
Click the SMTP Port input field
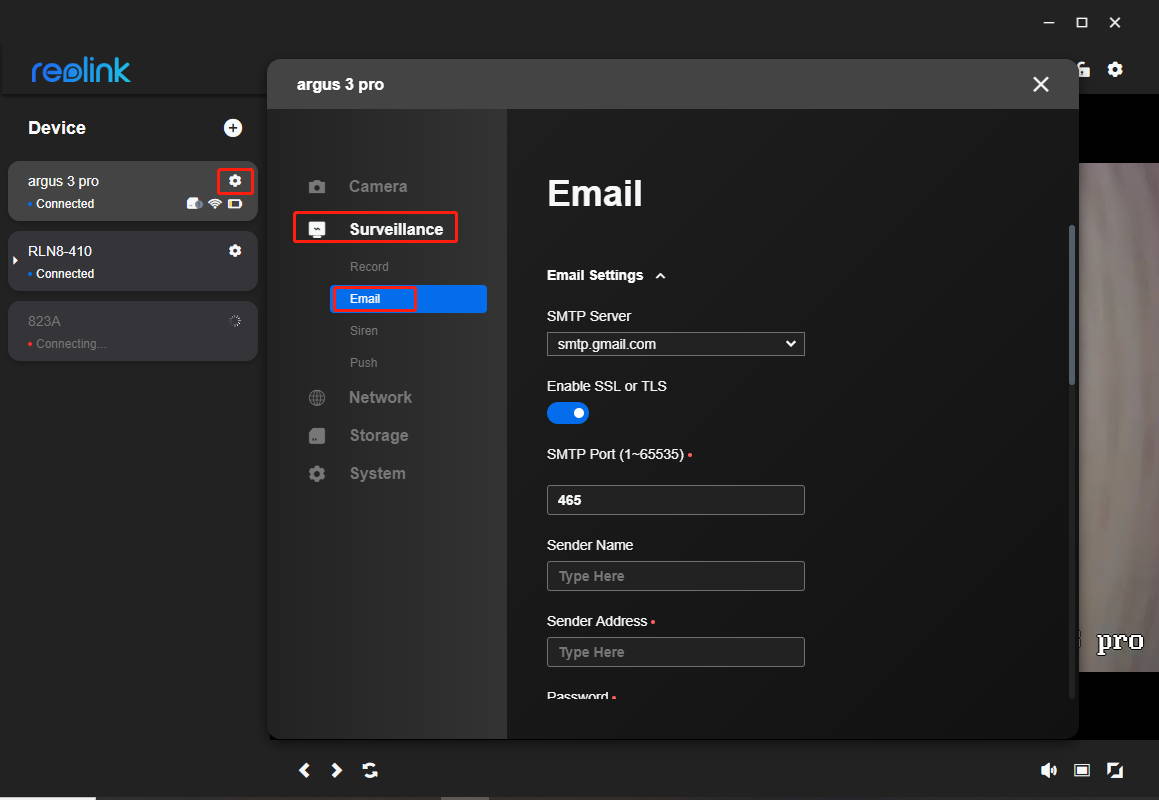[676, 500]
